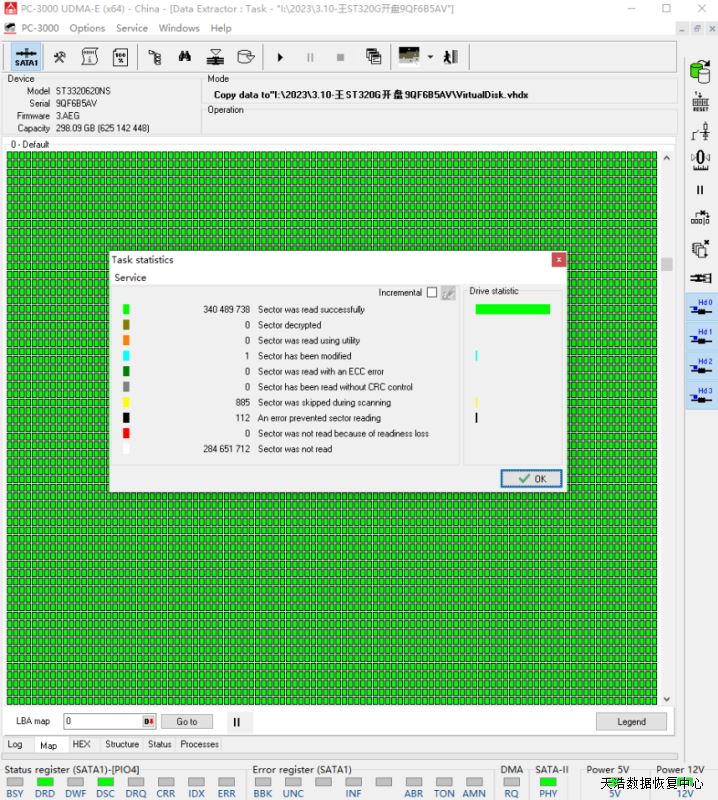Click the RESET icon in right sidebar
This screenshot has height=800, width=718.
(700, 100)
